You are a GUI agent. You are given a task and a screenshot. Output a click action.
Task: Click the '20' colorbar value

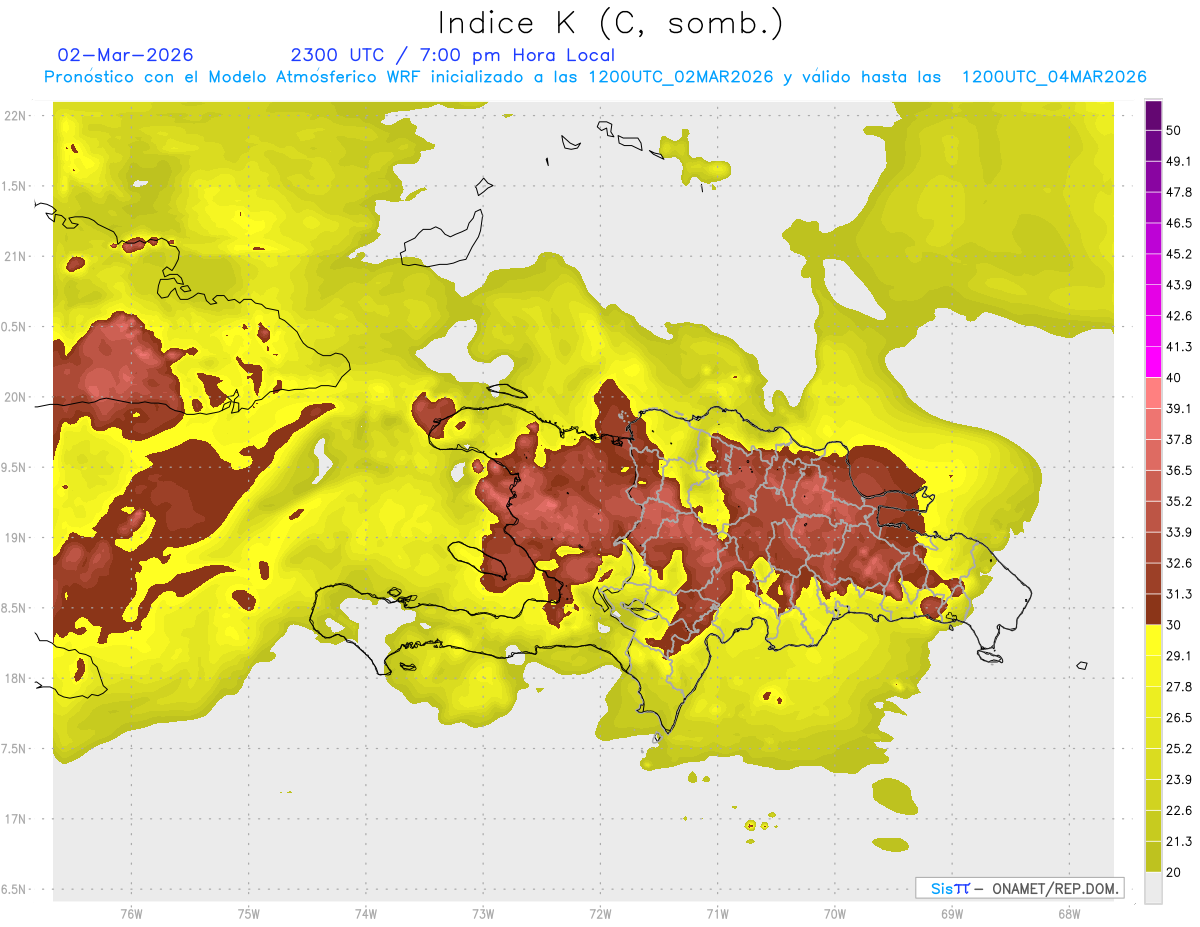pos(1175,872)
